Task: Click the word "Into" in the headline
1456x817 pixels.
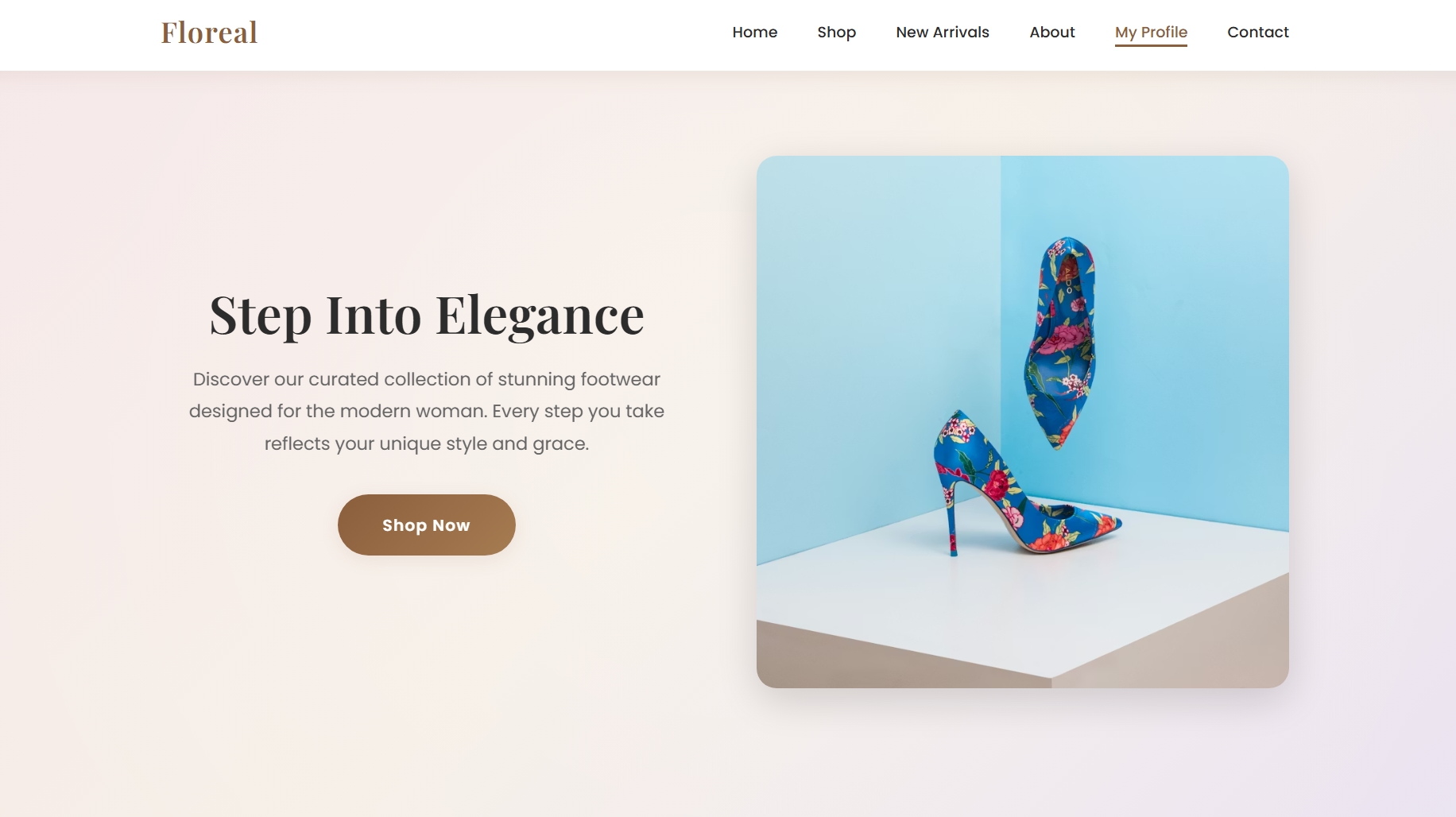Action: 374,315
